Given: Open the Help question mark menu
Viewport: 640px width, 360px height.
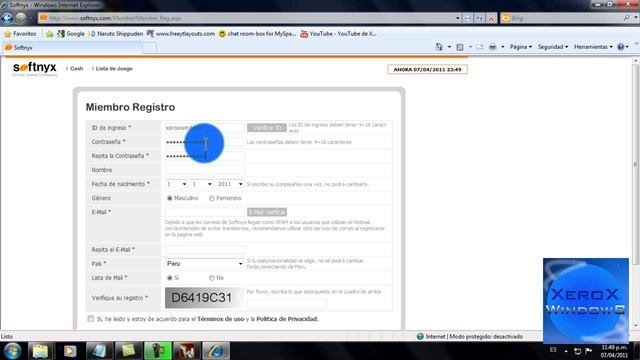Looking at the screenshot, I should click(622, 47).
